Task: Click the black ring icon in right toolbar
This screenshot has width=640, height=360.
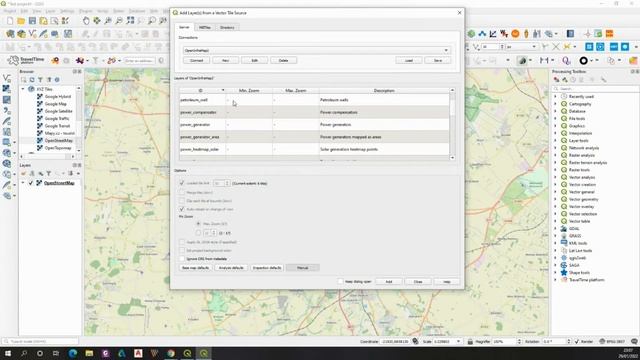Action: click(x=584, y=60)
